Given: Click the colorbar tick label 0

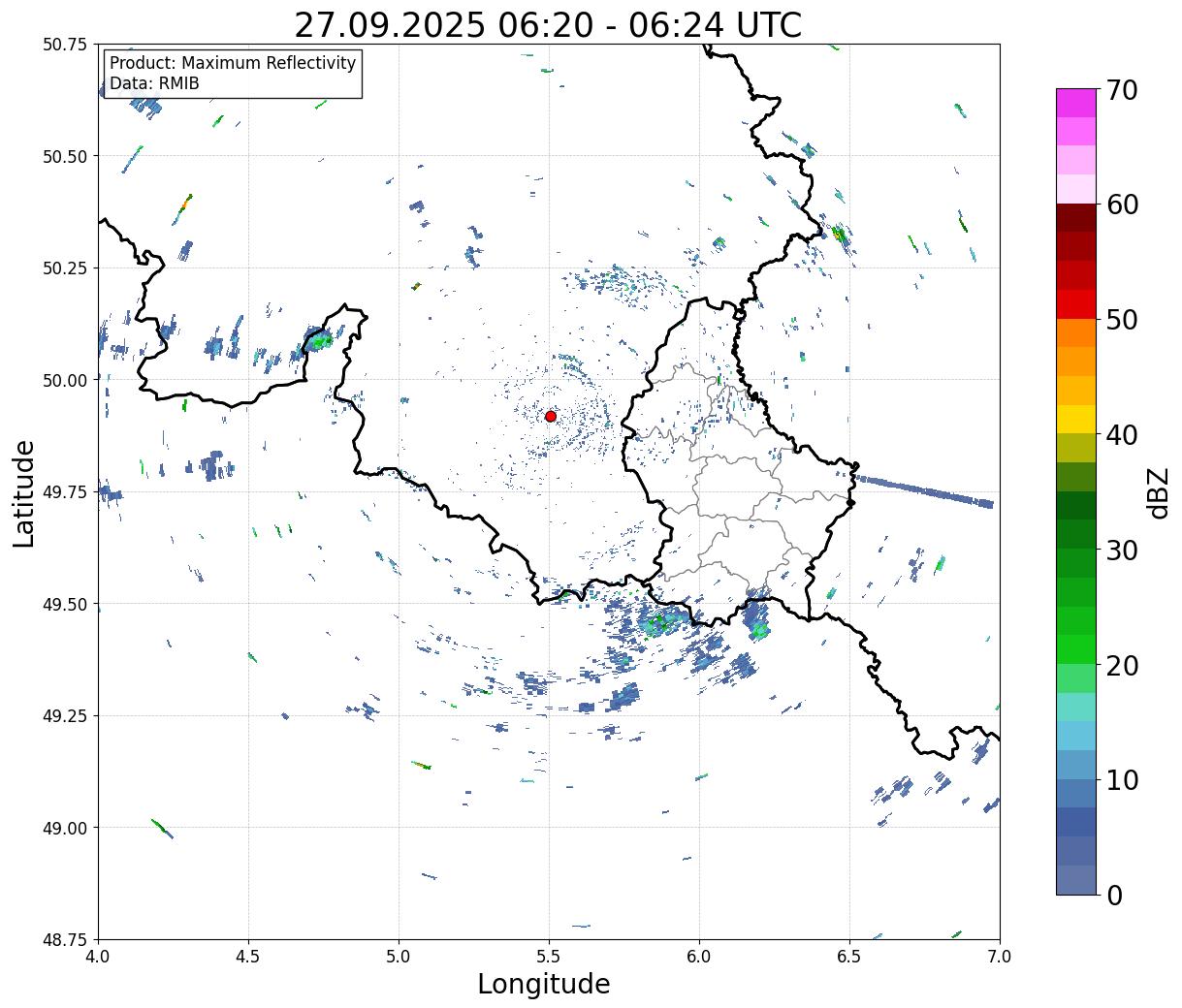Looking at the screenshot, I should click(x=1114, y=896).
